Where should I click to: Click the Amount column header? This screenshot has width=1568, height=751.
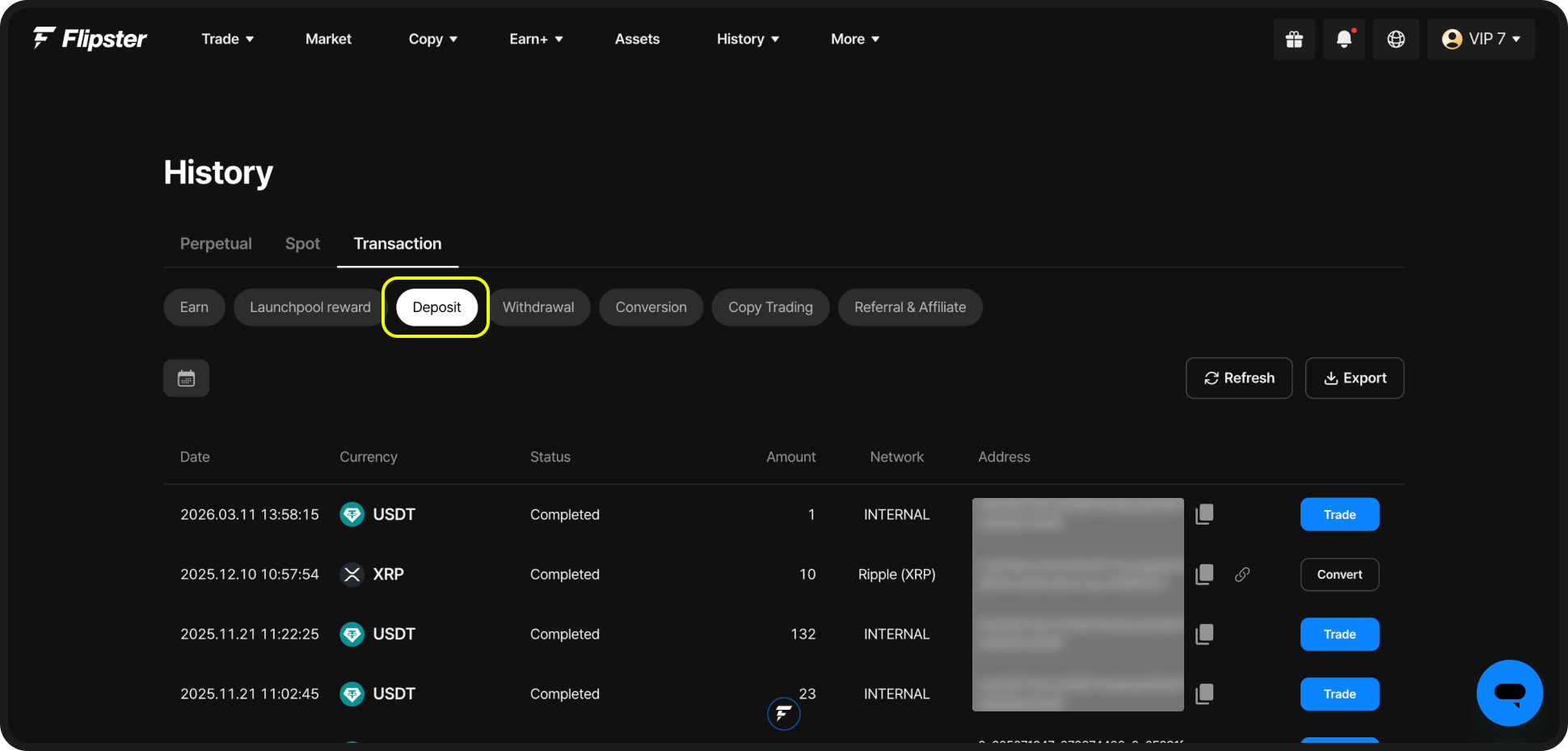(x=791, y=457)
